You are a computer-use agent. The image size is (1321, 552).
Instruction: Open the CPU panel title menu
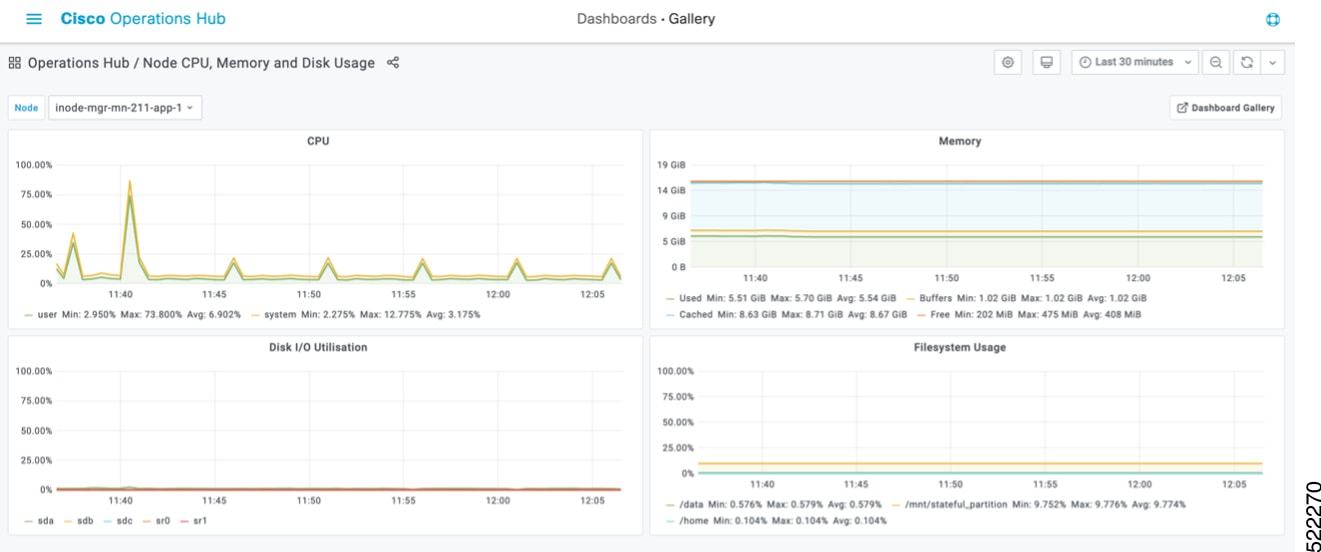pyautogui.click(x=318, y=141)
